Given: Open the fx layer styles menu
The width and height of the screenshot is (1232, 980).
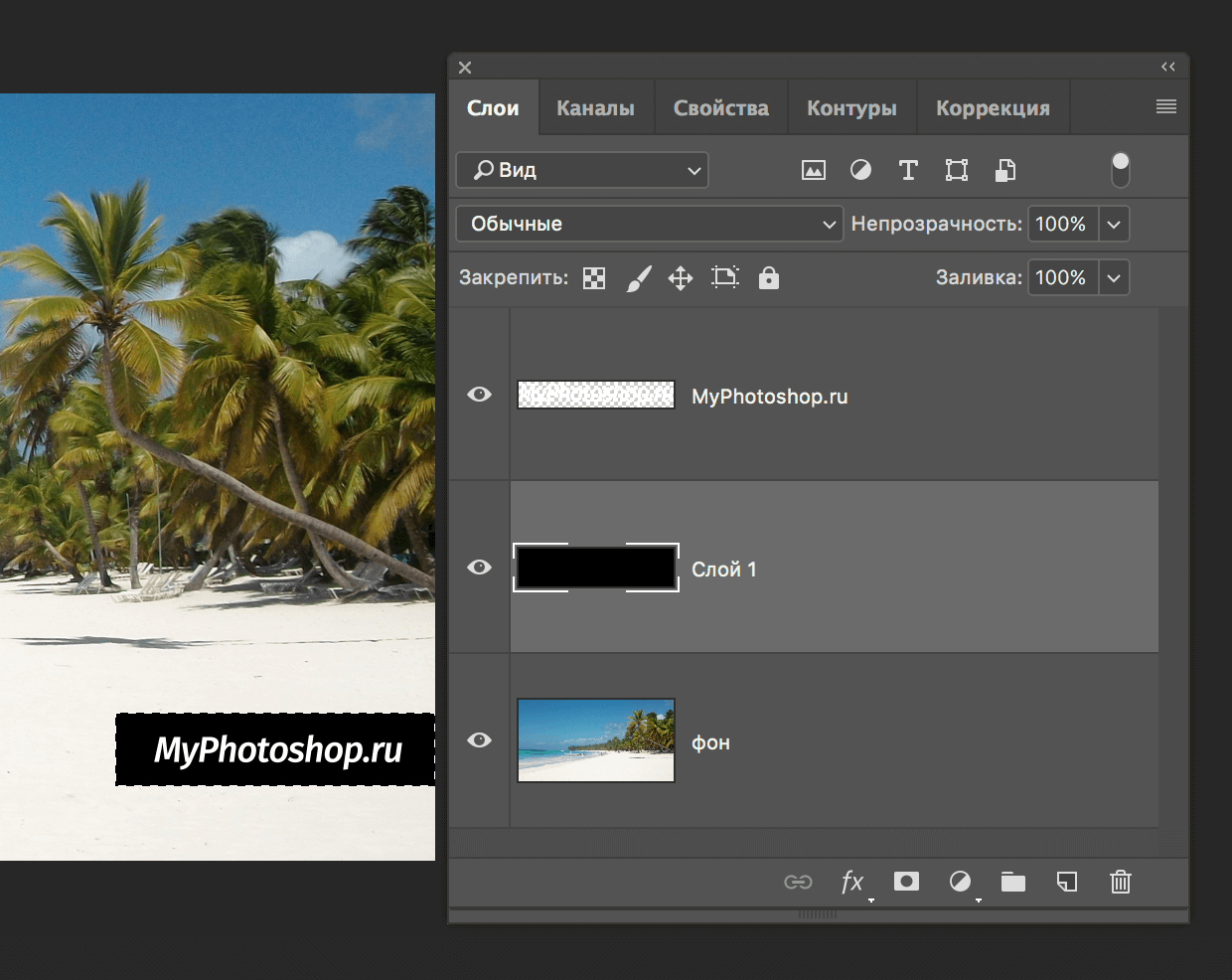Looking at the screenshot, I should click(x=852, y=882).
